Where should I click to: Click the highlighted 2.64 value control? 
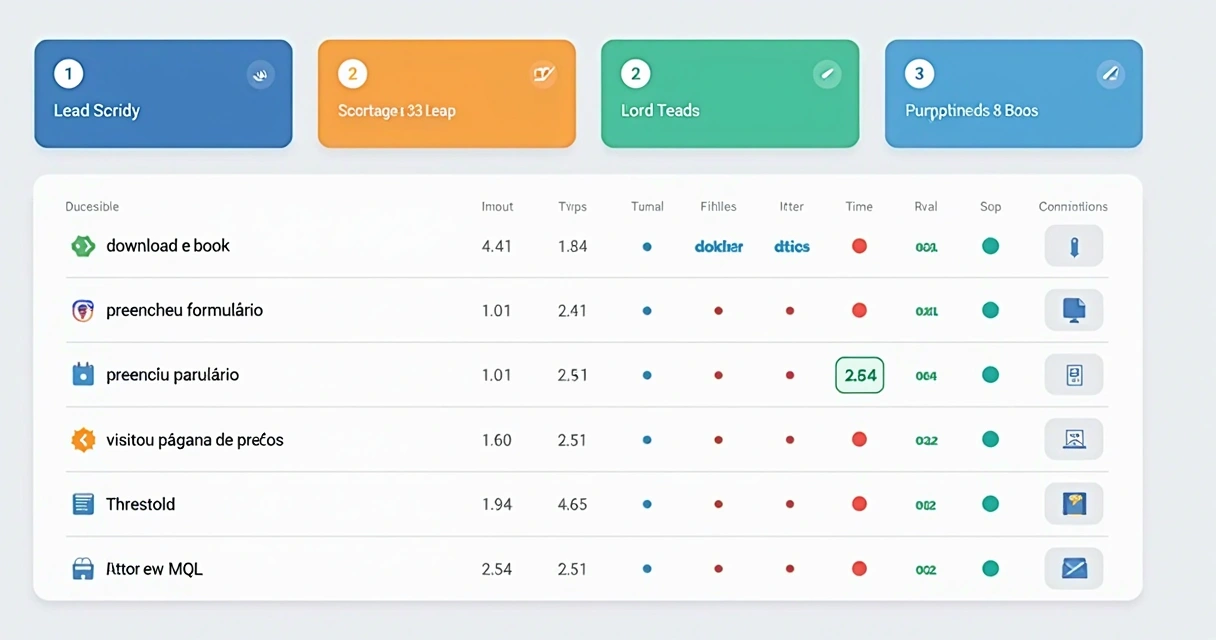point(859,374)
